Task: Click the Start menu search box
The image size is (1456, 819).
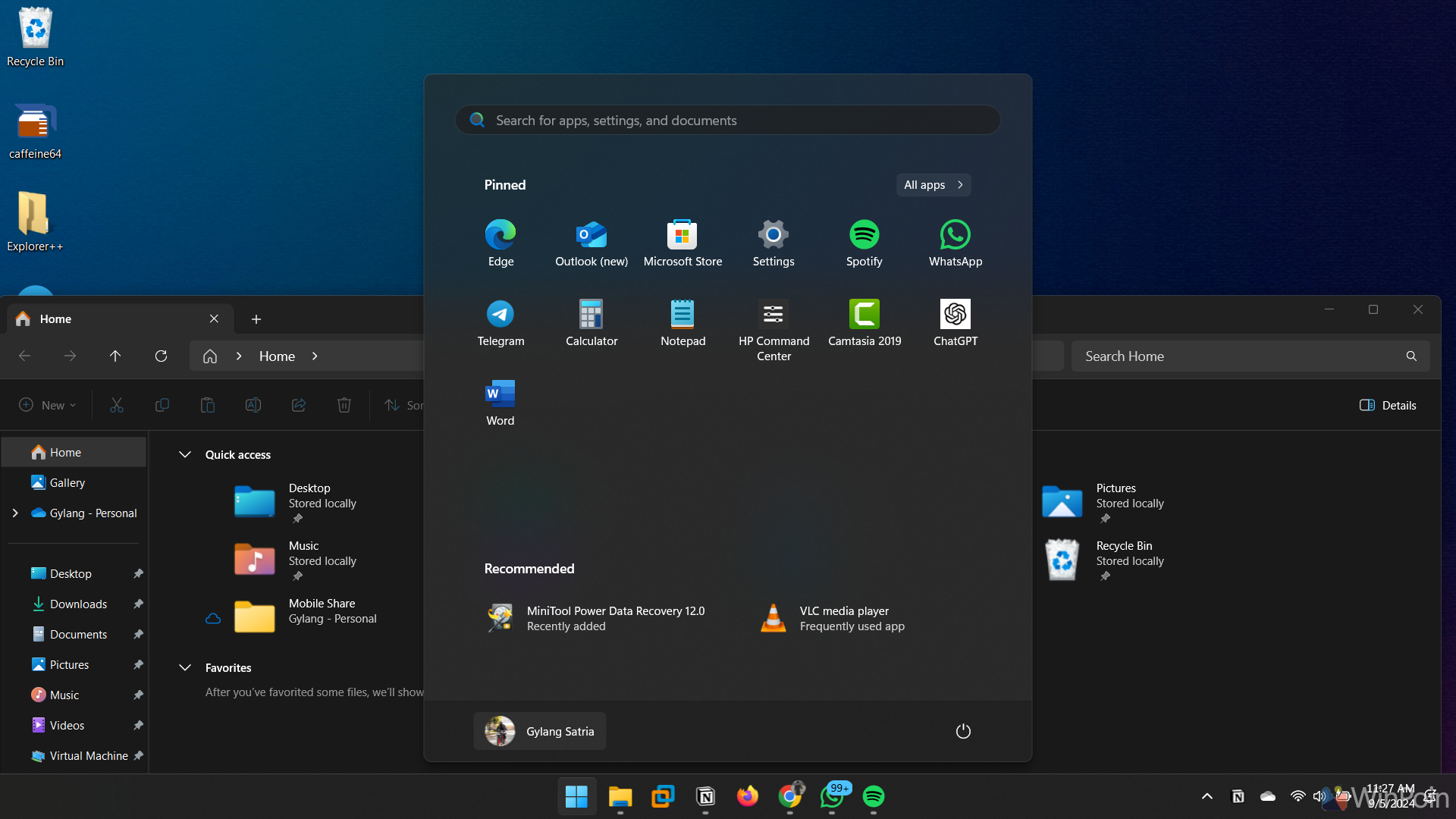Action: click(728, 121)
